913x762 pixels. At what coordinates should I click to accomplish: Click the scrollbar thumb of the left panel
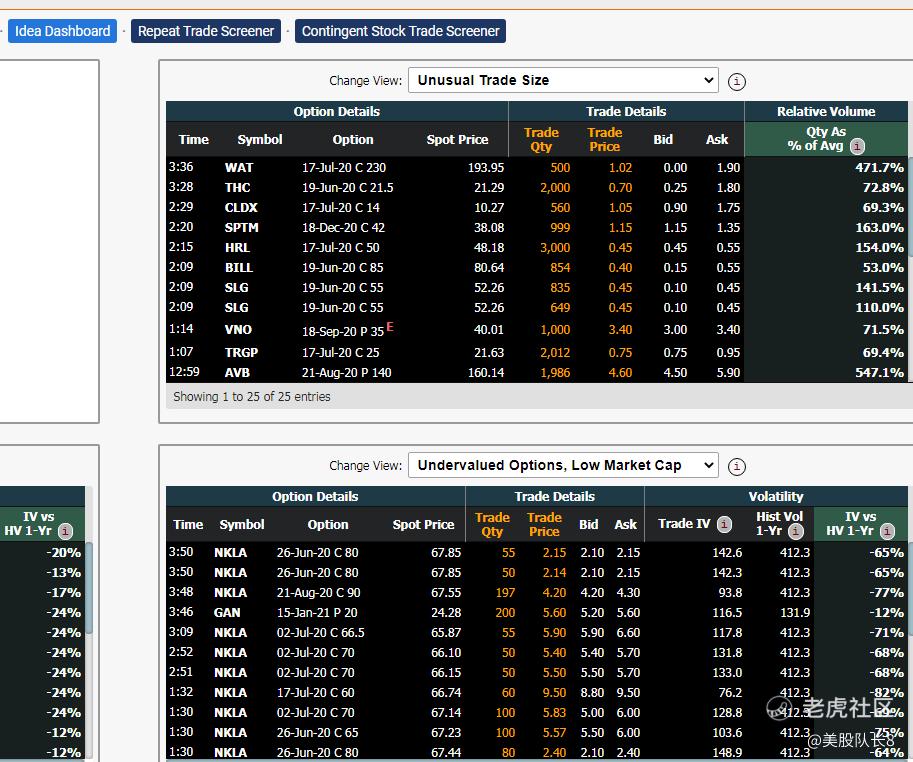89,587
